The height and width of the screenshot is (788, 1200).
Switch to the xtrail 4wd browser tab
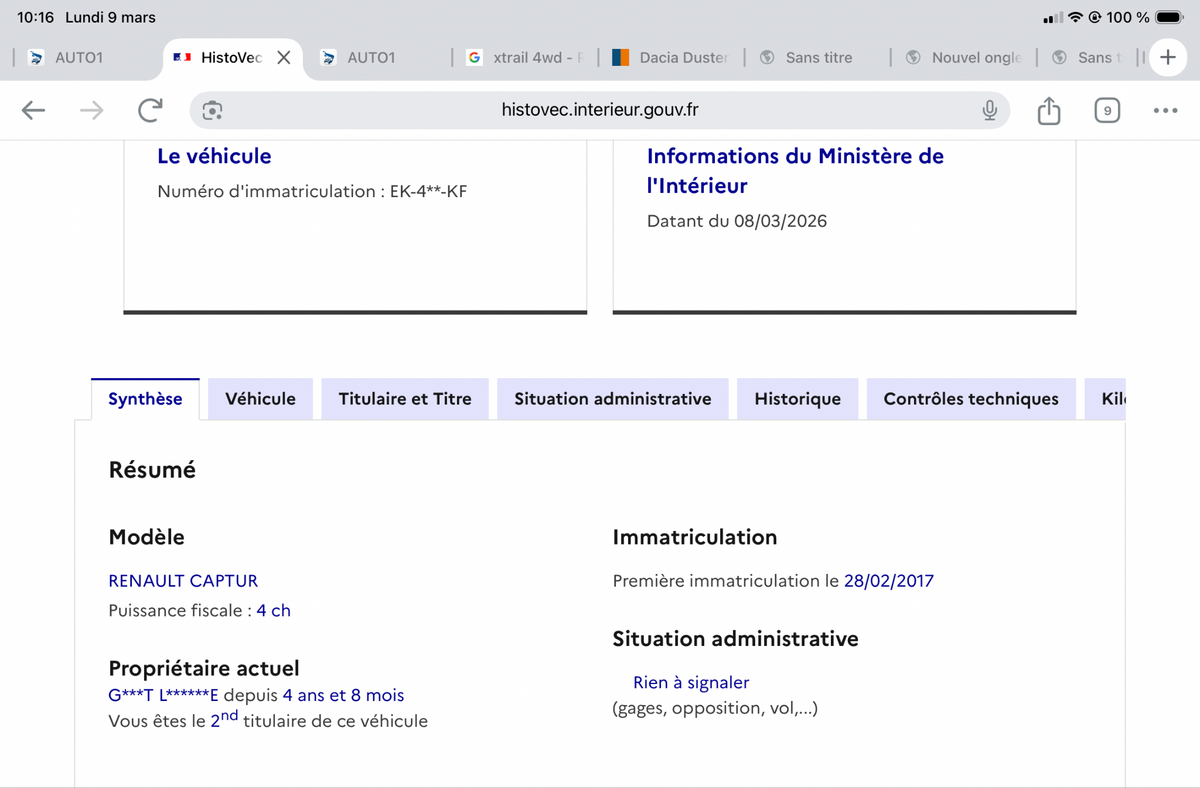(528, 58)
